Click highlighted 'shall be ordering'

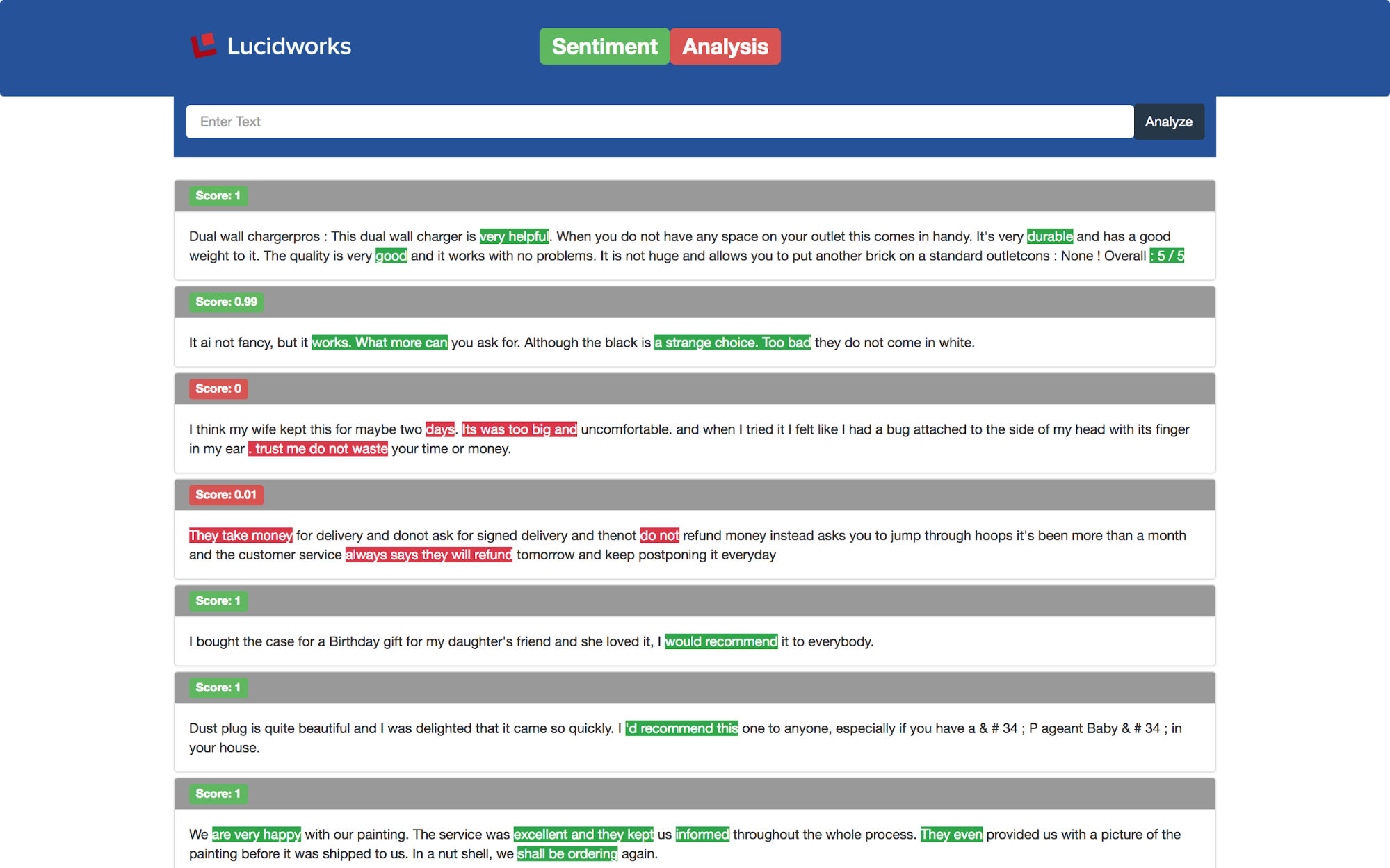coord(567,854)
